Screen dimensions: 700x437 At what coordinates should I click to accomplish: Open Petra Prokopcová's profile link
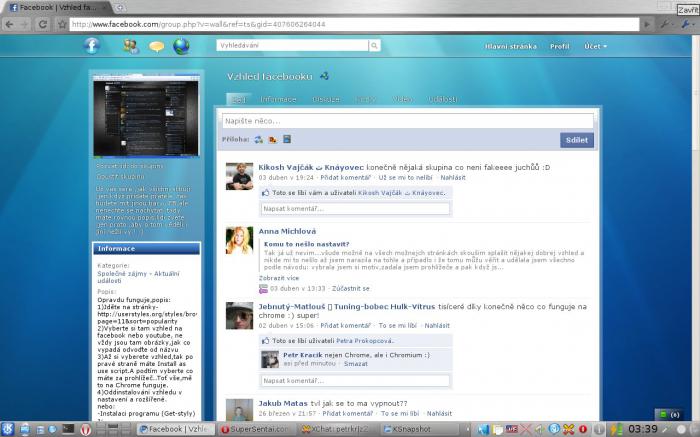(x=364, y=341)
